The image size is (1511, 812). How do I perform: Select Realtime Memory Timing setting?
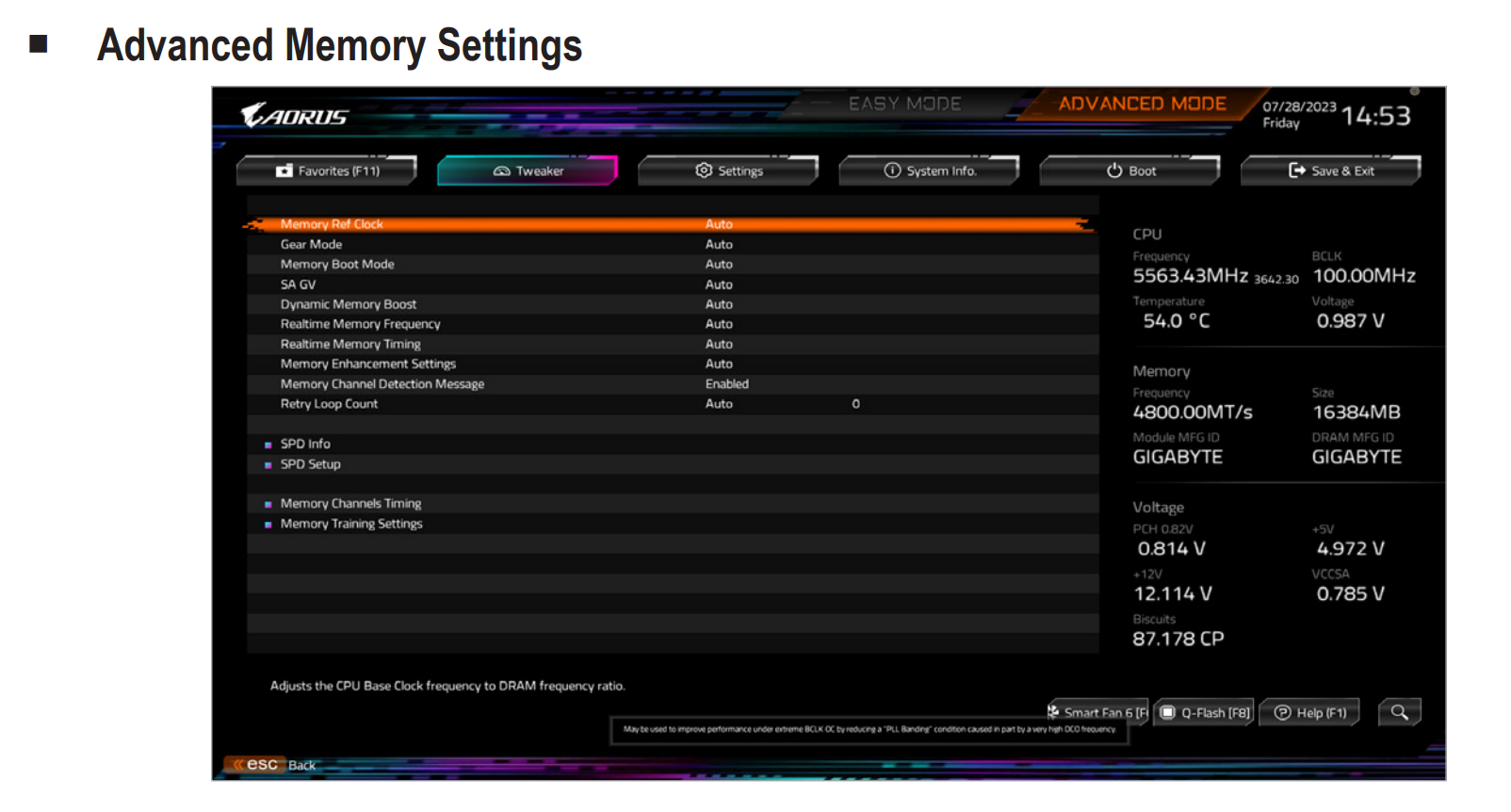[x=673, y=344]
